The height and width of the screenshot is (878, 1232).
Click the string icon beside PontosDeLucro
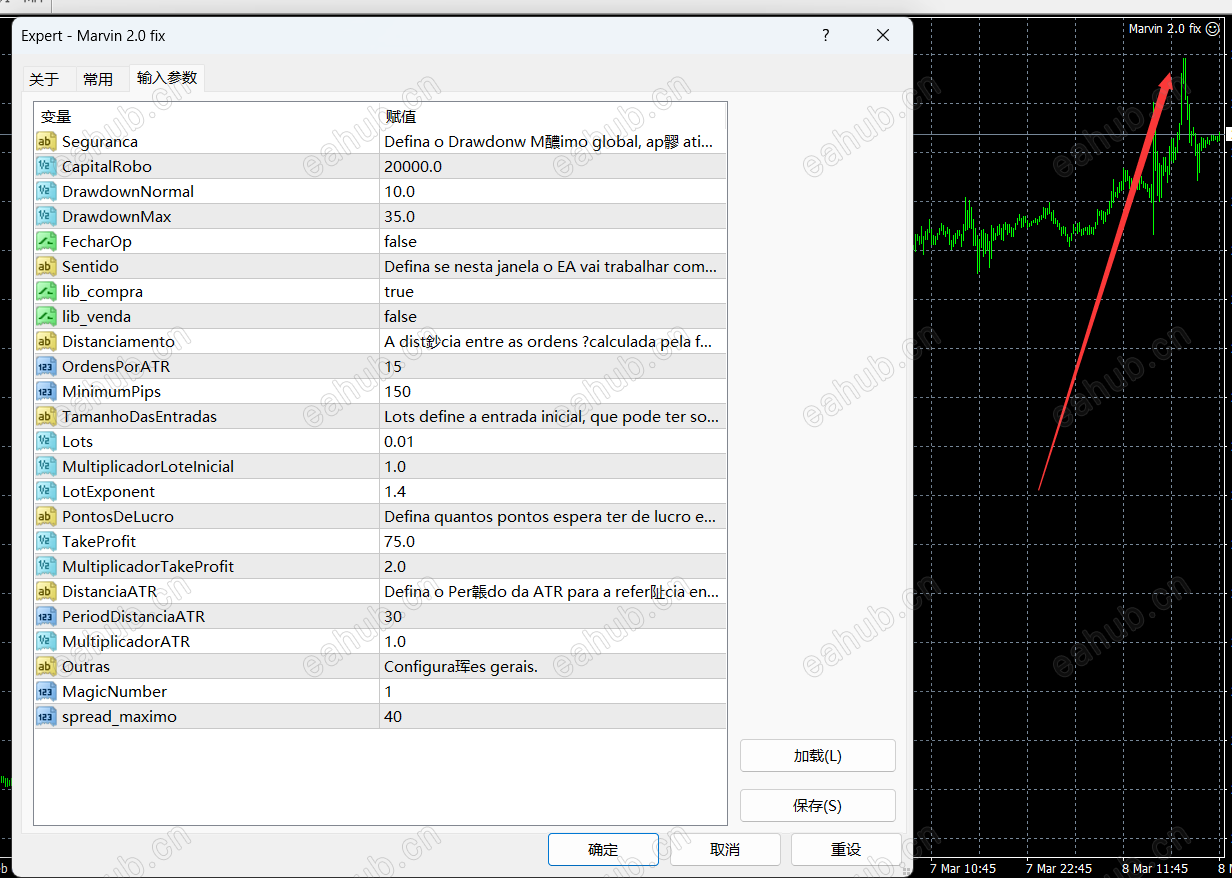tap(46, 517)
